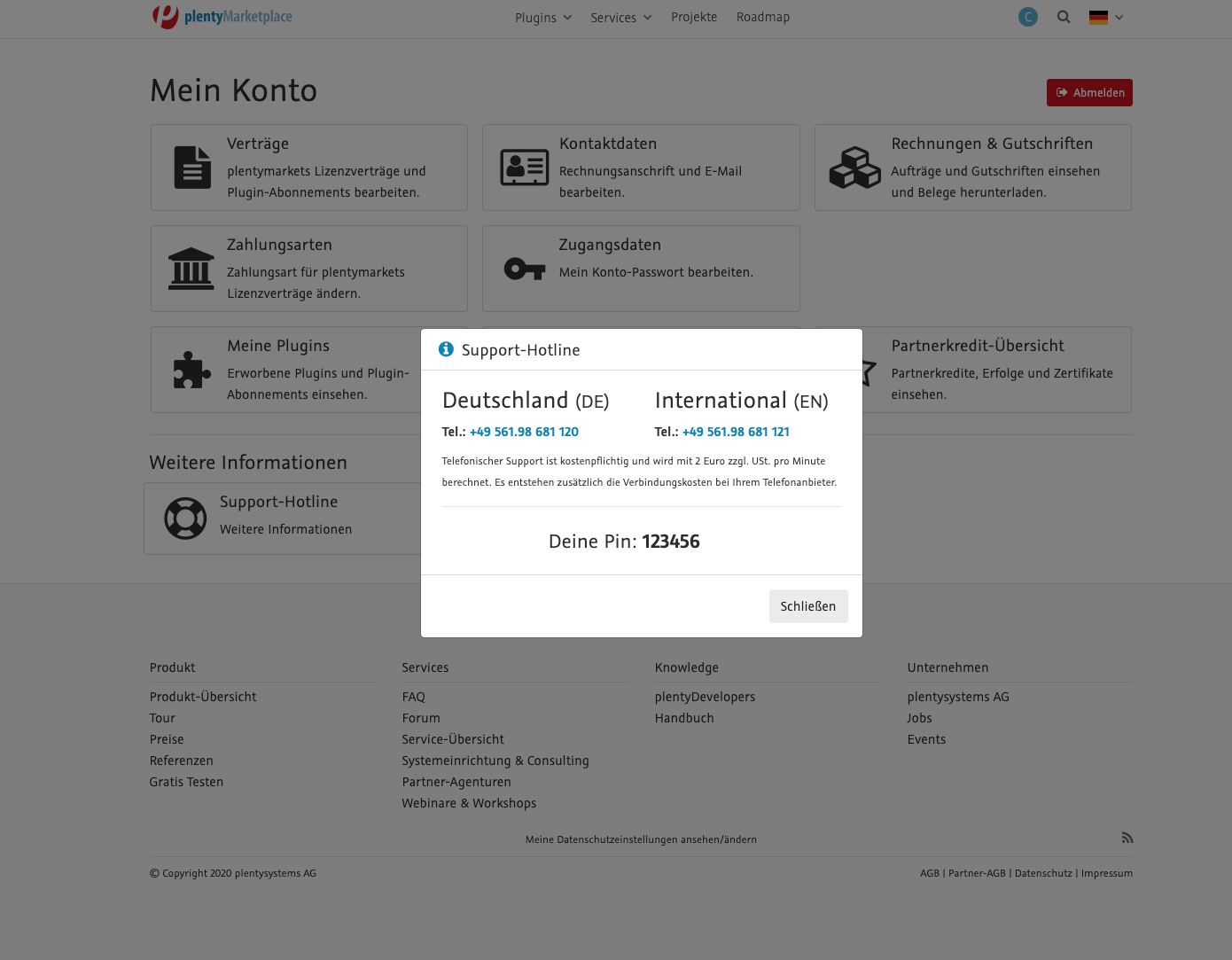Open Jobs footer link
Screen dimensions: 1232x960
(x=919, y=718)
